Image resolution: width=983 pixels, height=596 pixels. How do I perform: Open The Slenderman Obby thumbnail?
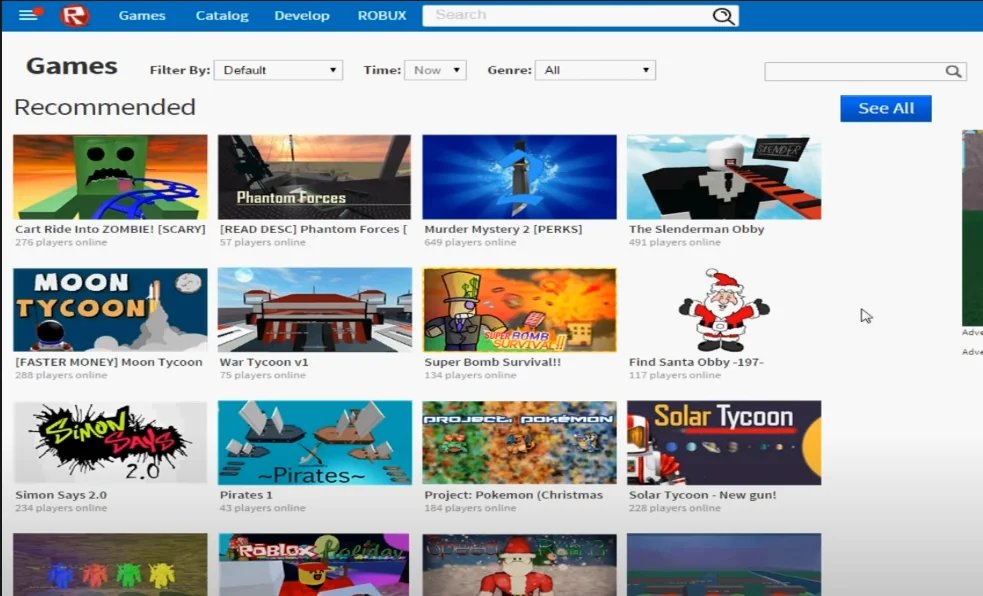724,177
